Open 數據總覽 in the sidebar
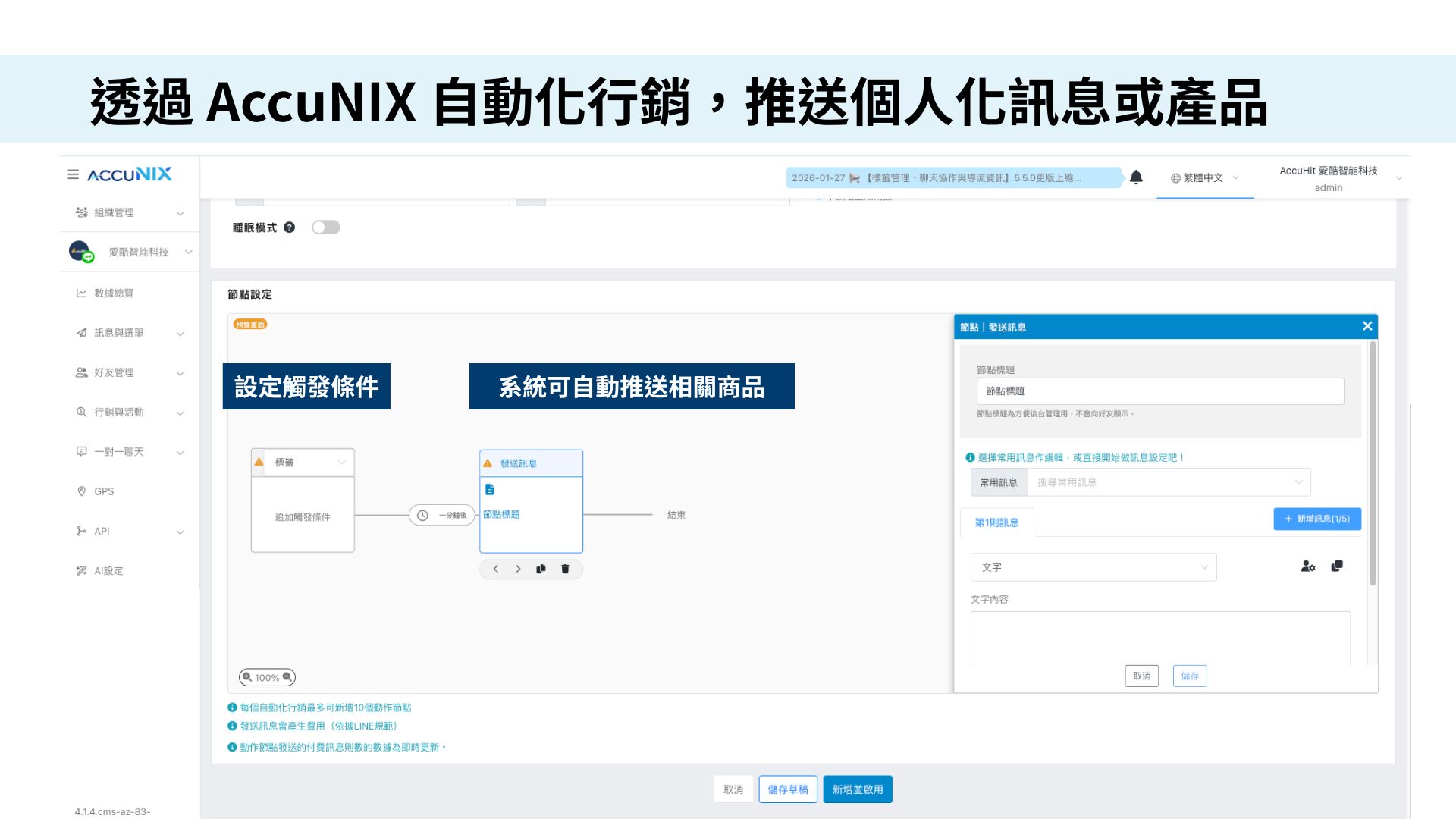Image resolution: width=1456 pixels, height=819 pixels. [114, 293]
